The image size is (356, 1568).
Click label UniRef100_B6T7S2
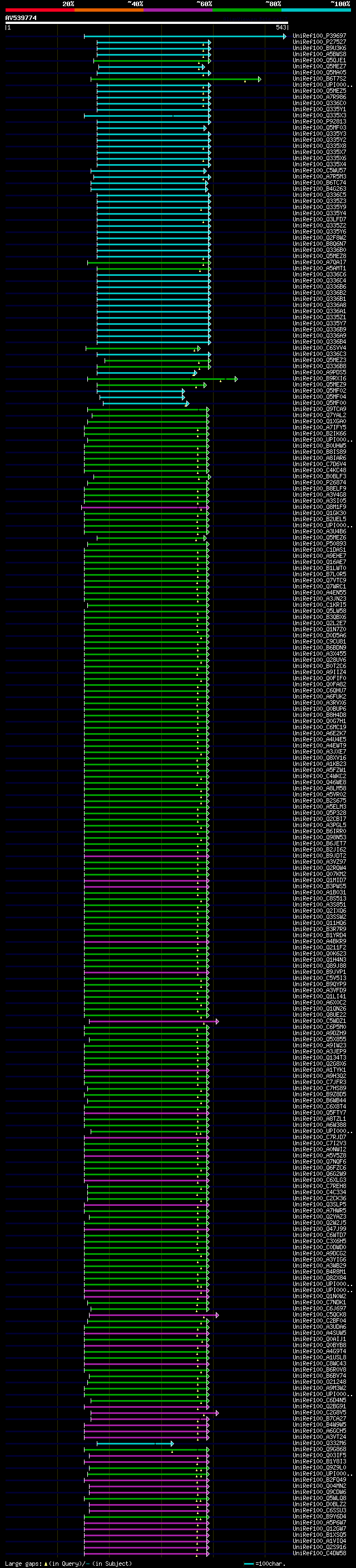(319, 78)
